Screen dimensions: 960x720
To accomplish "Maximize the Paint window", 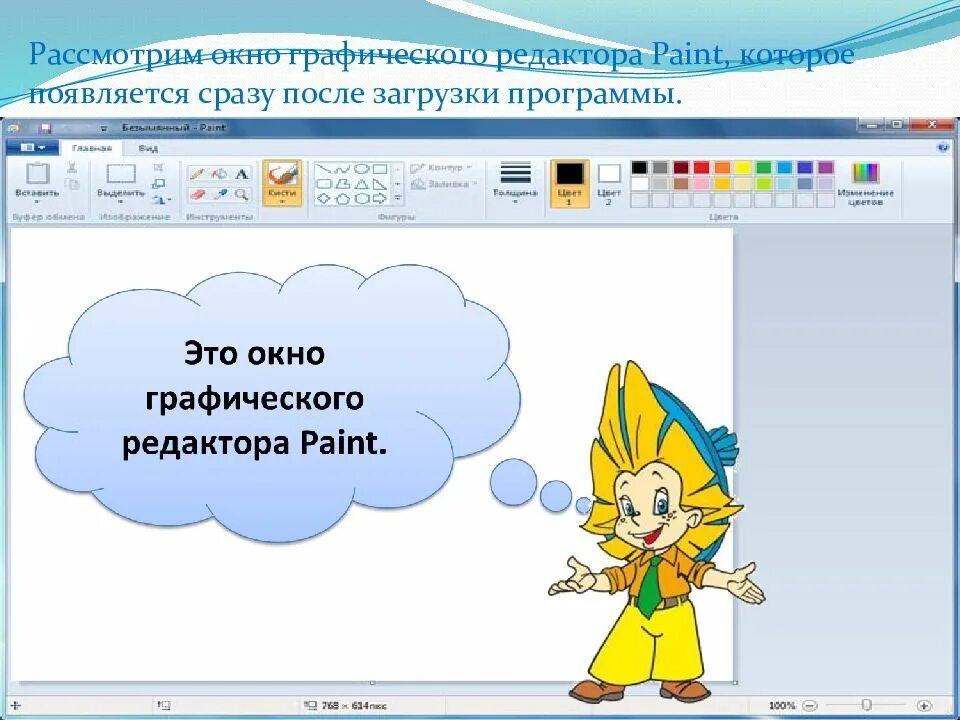I will pyautogui.click(x=897, y=125).
